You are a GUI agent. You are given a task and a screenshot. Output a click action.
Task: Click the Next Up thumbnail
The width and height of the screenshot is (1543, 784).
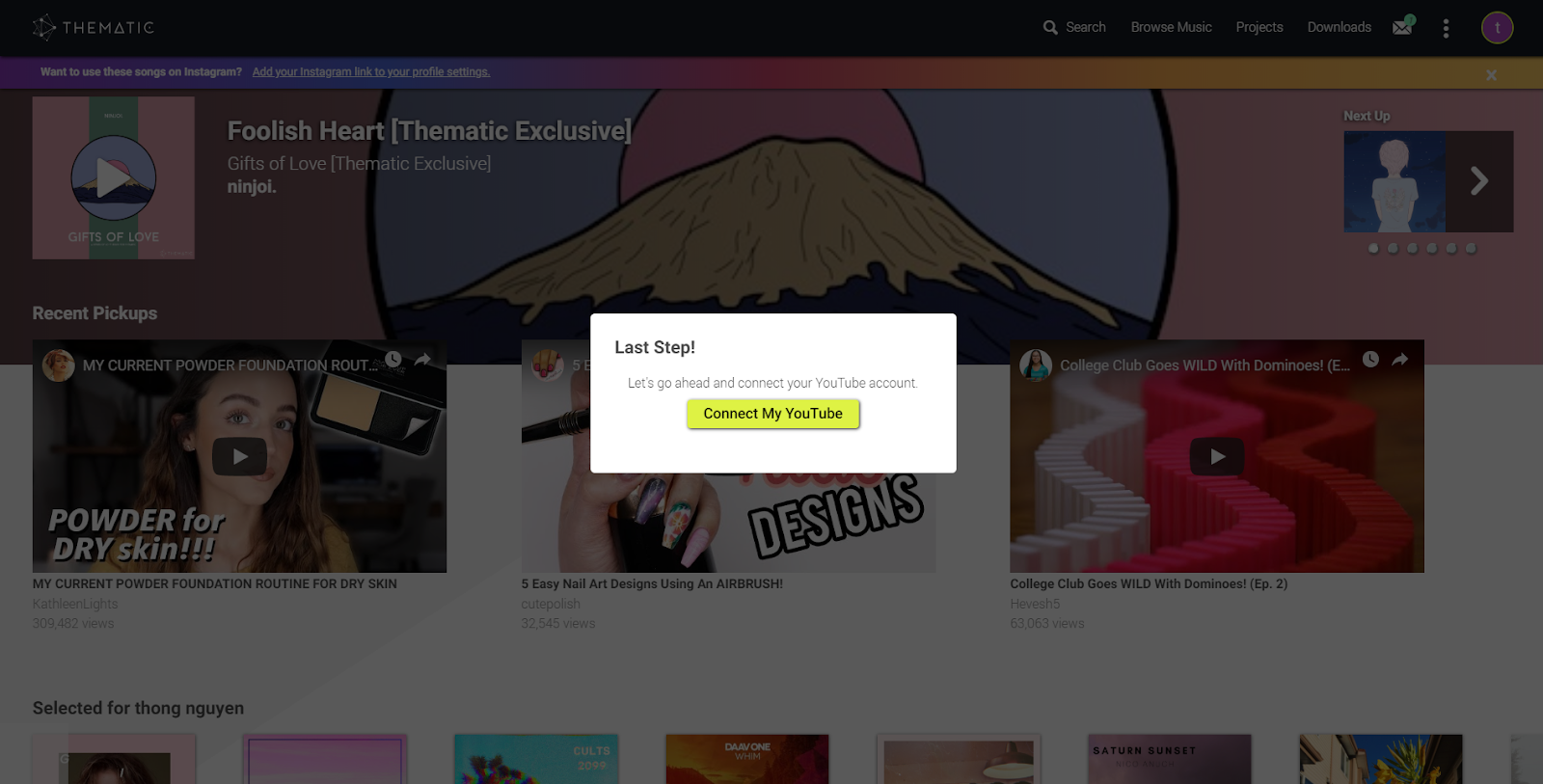(1394, 181)
